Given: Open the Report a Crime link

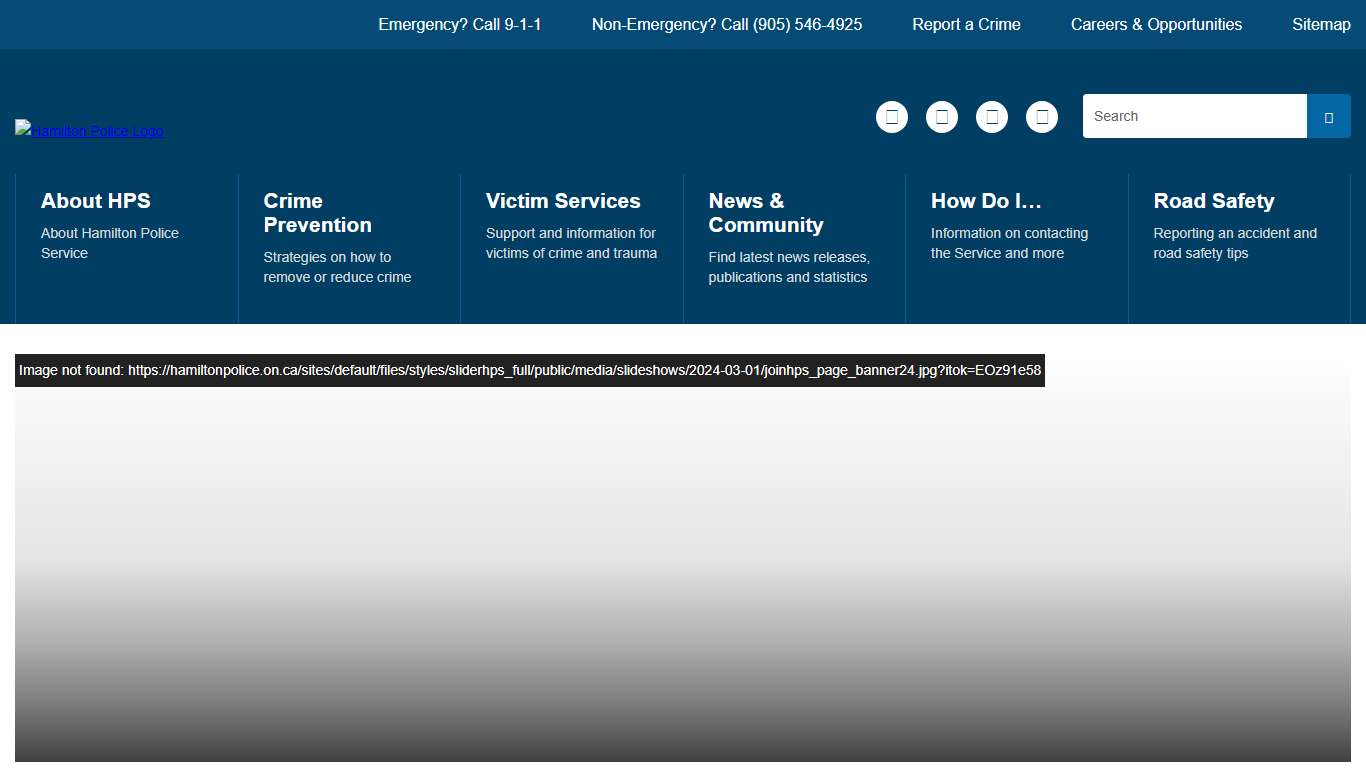Looking at the screenshot, I should (x=966, y=24).
